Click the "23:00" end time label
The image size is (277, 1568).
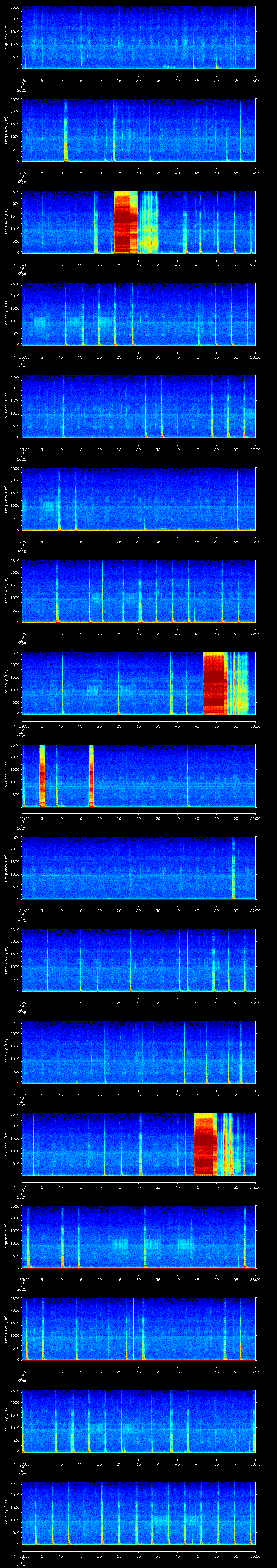click(x=256, y=80)
